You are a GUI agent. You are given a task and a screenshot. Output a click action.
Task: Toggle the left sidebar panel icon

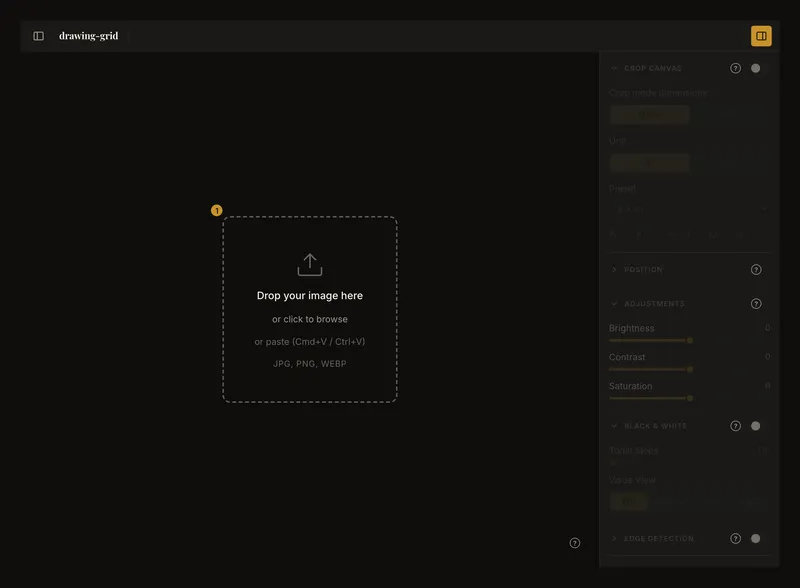click(x=38, y=36)
